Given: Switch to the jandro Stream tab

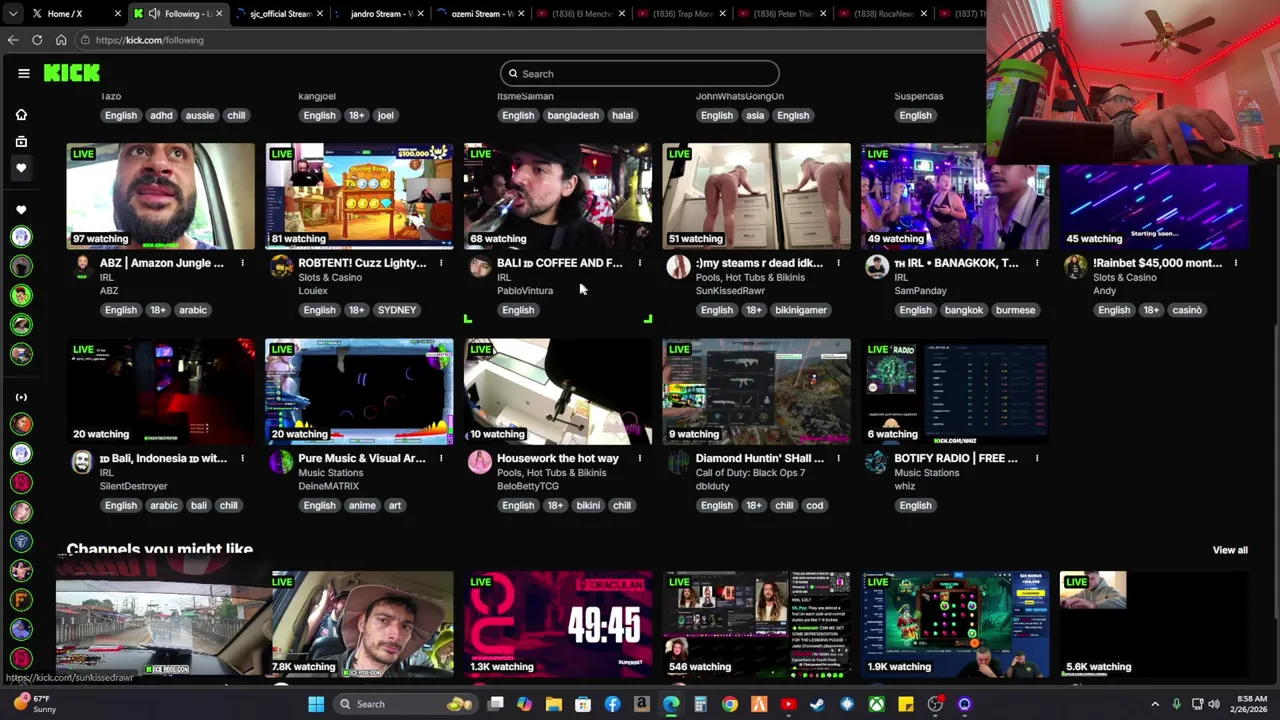Looking at the screenshot, I should coord(381,13).
